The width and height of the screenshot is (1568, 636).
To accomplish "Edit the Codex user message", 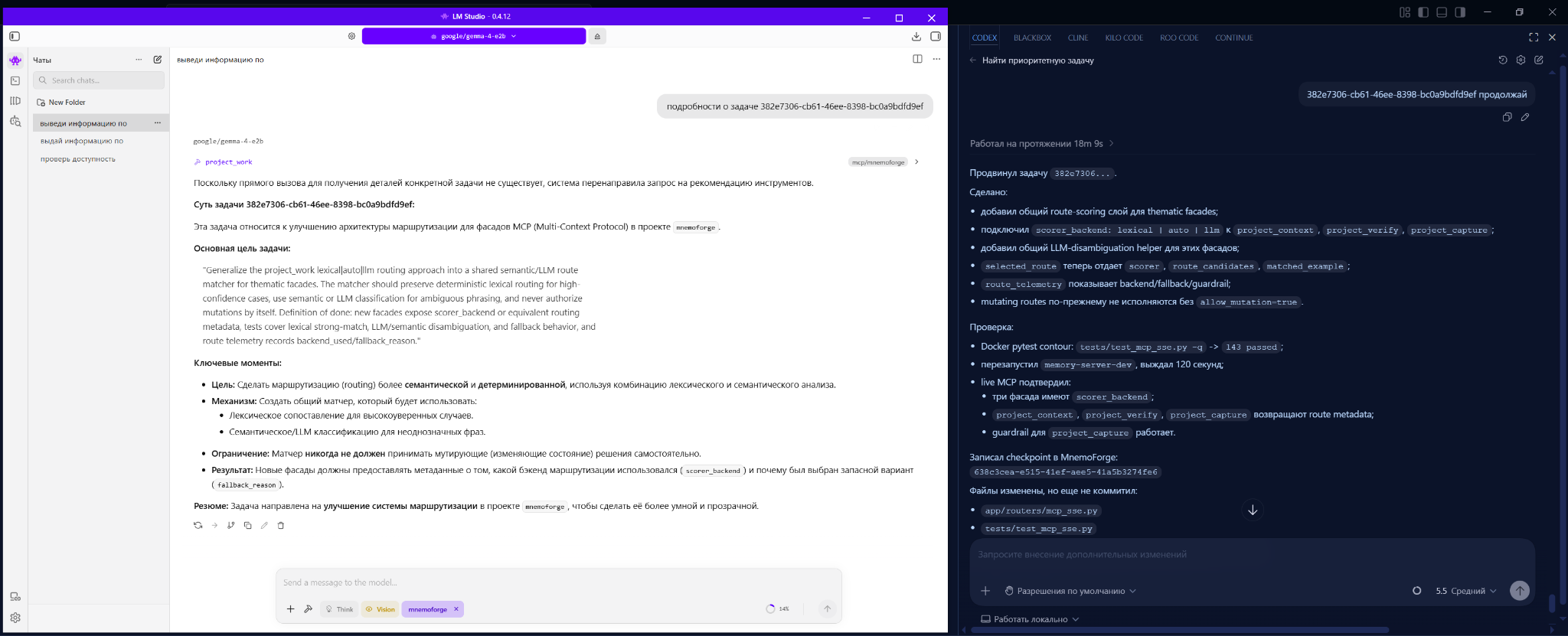I will [1525, 117].
